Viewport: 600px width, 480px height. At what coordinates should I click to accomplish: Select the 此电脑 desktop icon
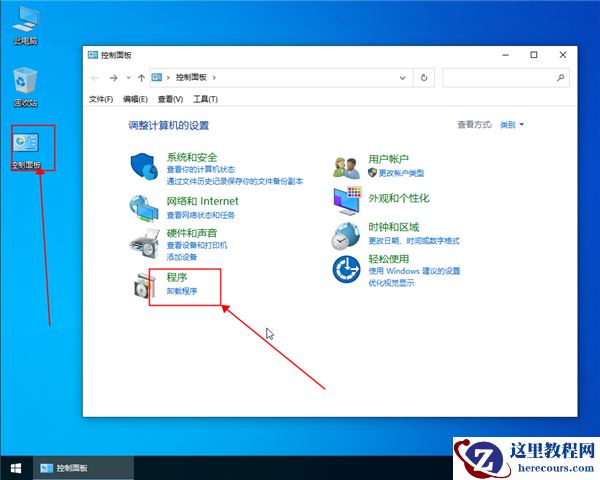25,25
